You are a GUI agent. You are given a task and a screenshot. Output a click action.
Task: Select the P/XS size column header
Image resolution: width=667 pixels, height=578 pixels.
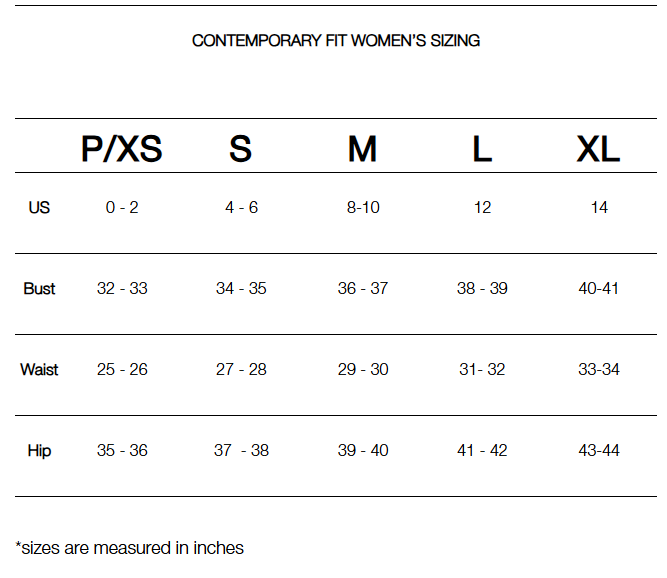(x=121, y=149)
